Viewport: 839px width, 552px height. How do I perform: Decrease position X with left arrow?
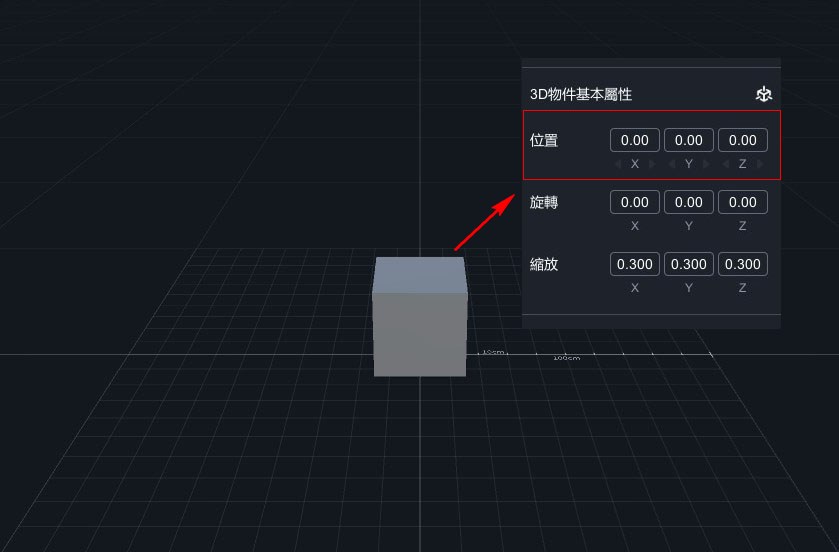pos(618,164)
